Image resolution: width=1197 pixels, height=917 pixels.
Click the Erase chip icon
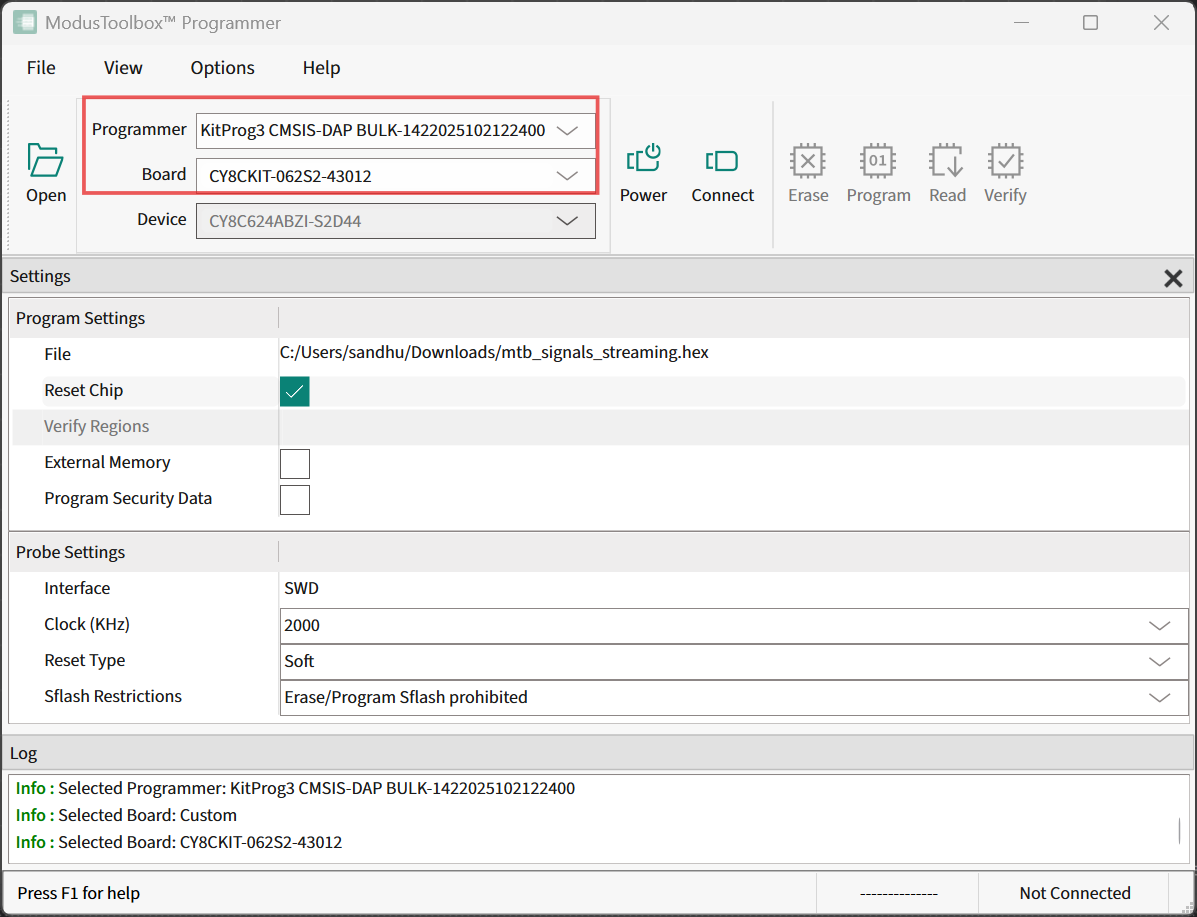pos(807,161)
